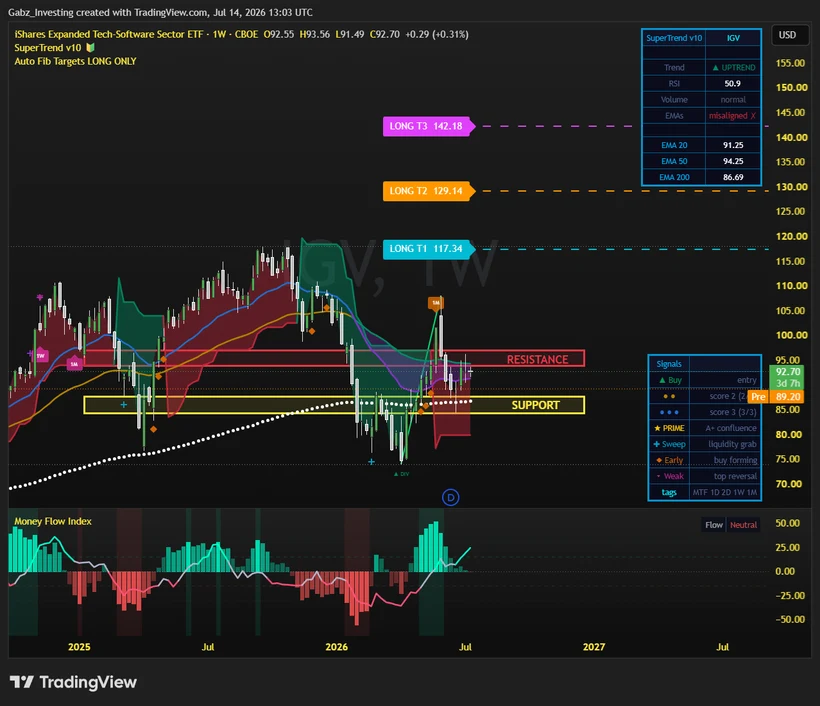This screenshot has width=820, height=706.
Task: Click the 3d 7h countdown below the price
Action: coord(788,383)
